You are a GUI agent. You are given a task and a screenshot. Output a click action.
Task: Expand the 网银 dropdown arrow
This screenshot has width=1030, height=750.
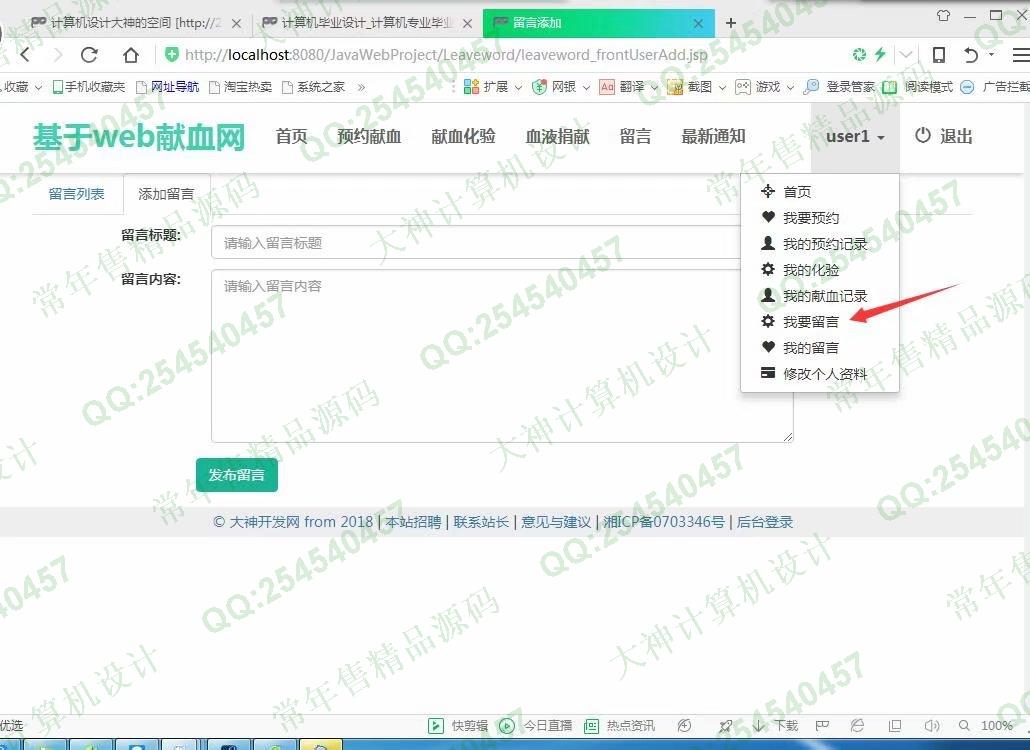586,87
